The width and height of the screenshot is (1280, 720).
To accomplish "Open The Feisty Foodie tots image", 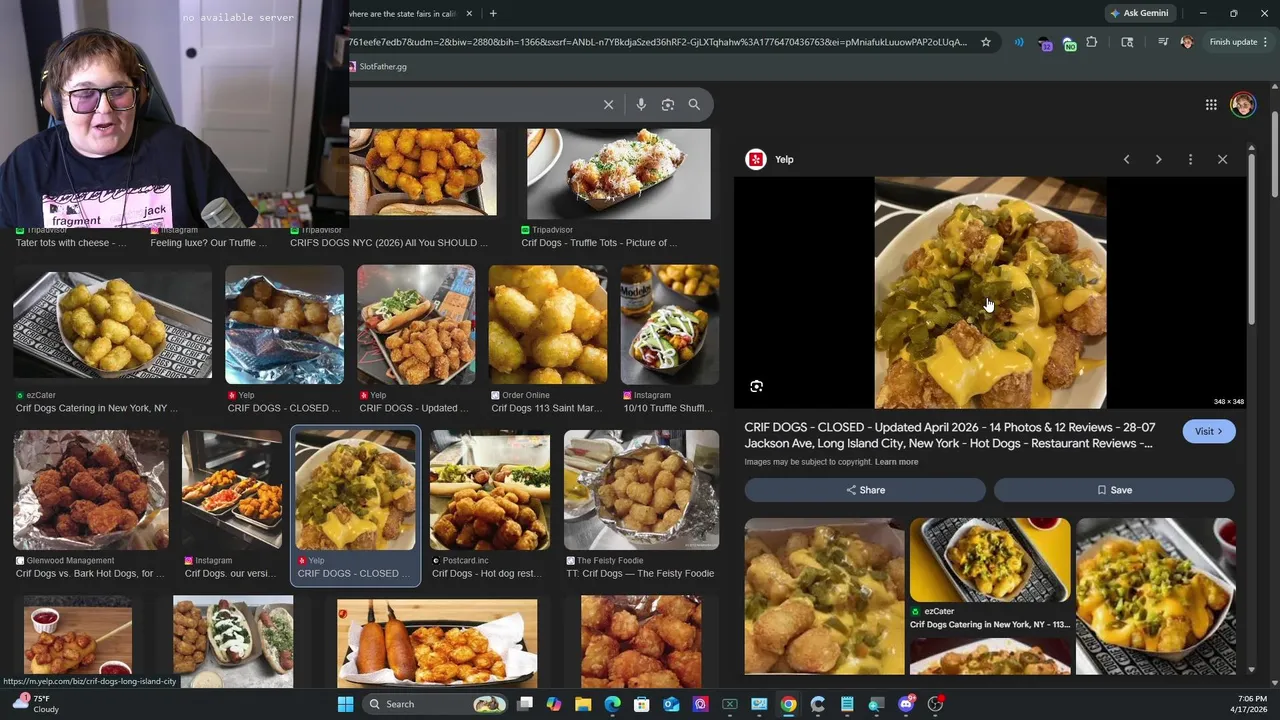I will click(641, 490).
